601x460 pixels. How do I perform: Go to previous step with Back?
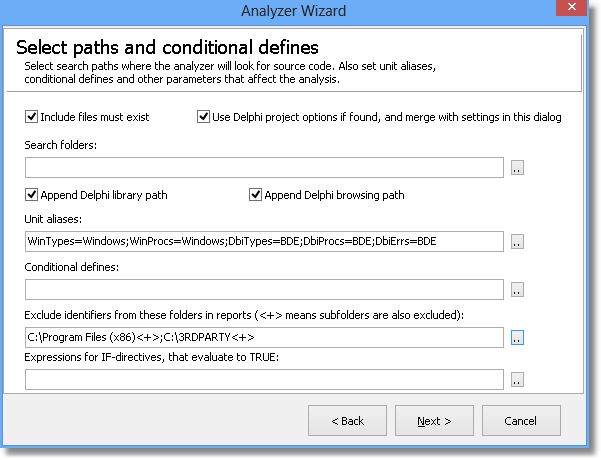[x=347, y=421]
